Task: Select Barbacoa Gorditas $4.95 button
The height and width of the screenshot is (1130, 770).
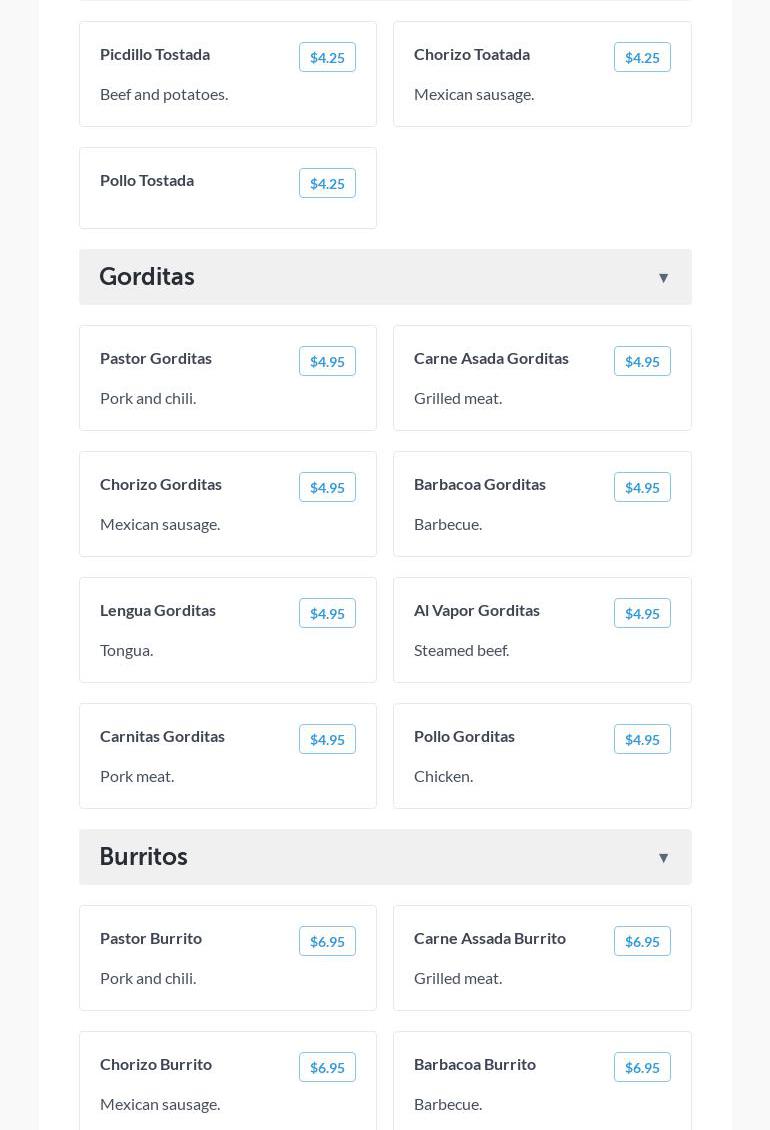Action: click(642, 488)
